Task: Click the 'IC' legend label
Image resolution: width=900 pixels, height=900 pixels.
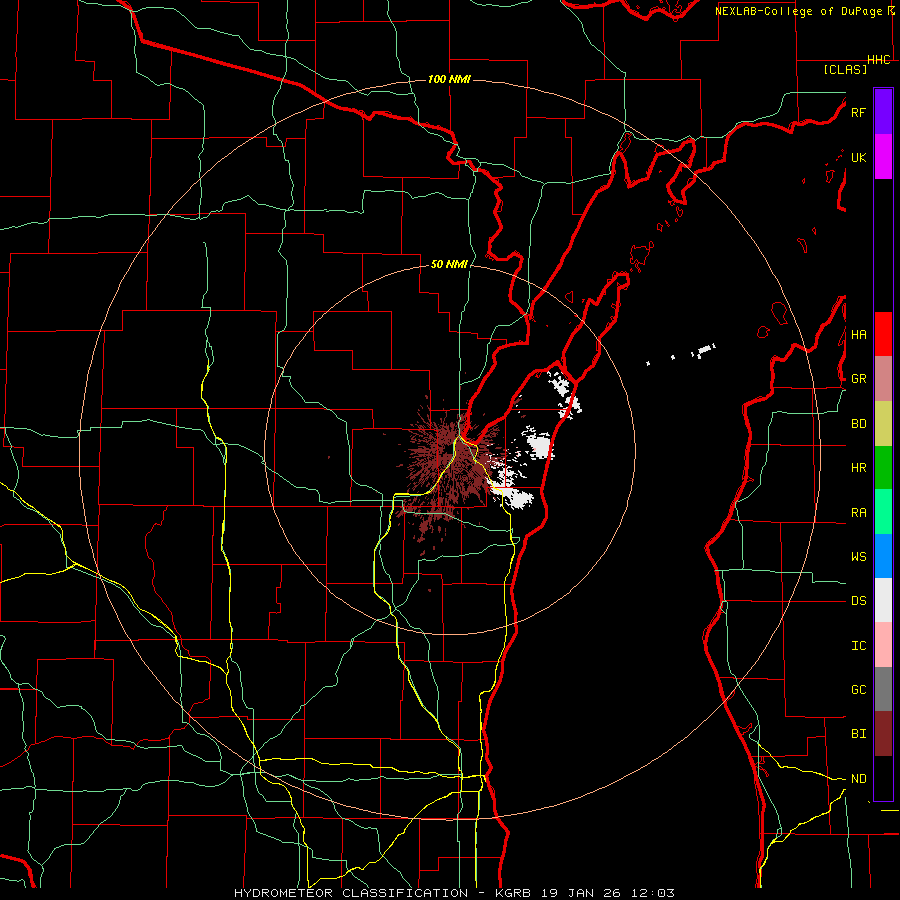Action: pos(858,646)
